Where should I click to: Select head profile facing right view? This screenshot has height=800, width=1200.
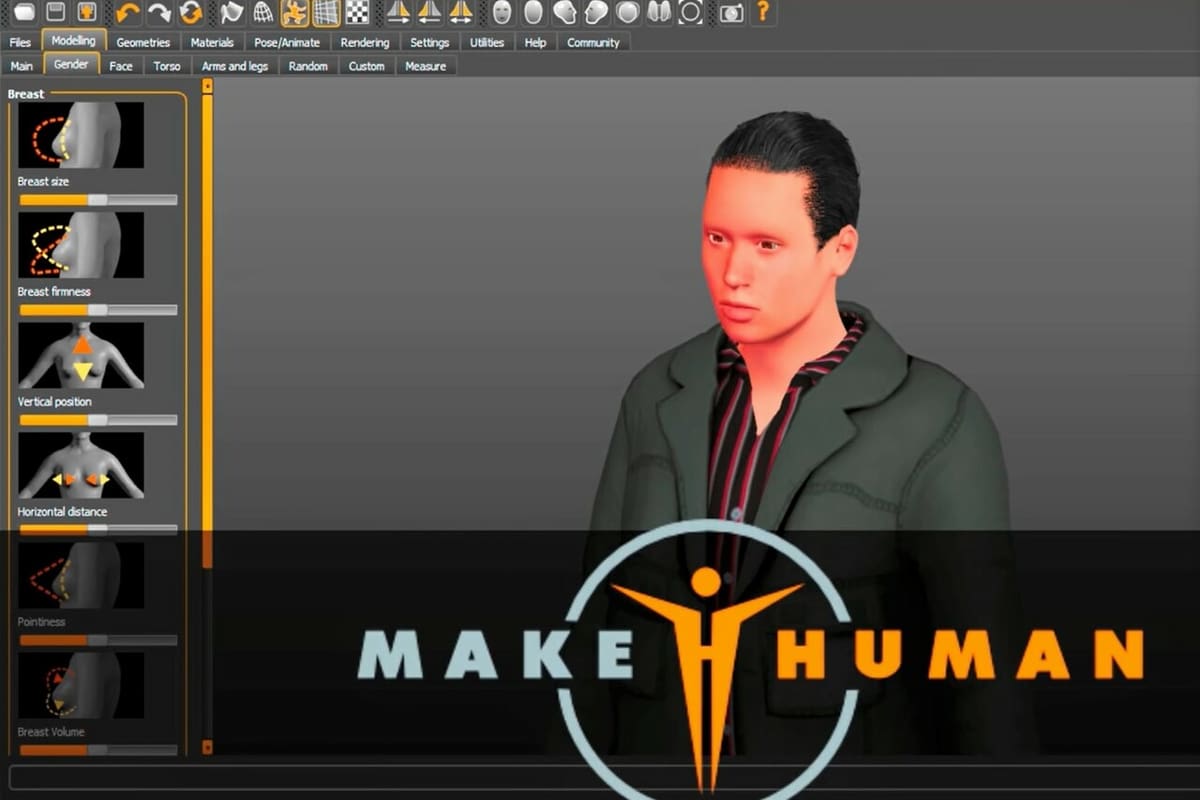[x=565, y=12]
